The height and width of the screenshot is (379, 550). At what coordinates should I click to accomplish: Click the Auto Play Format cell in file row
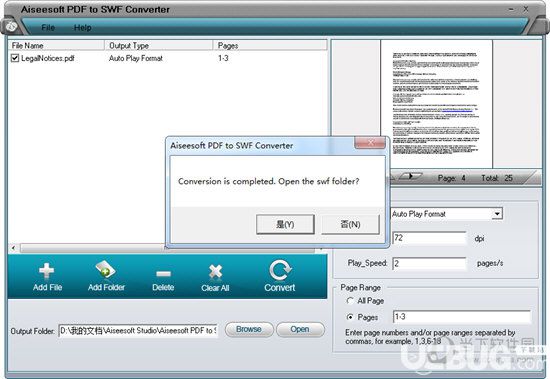point(136,58)
